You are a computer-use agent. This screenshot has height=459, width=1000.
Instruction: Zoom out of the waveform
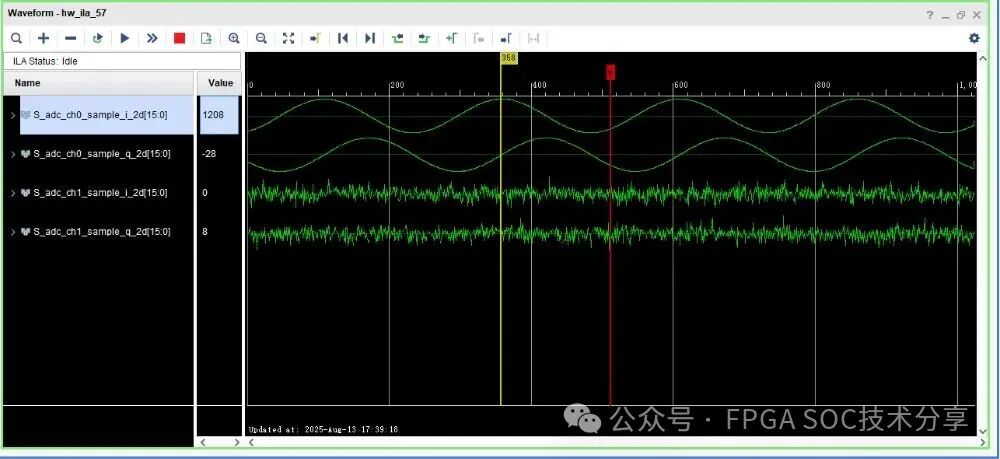261,38
